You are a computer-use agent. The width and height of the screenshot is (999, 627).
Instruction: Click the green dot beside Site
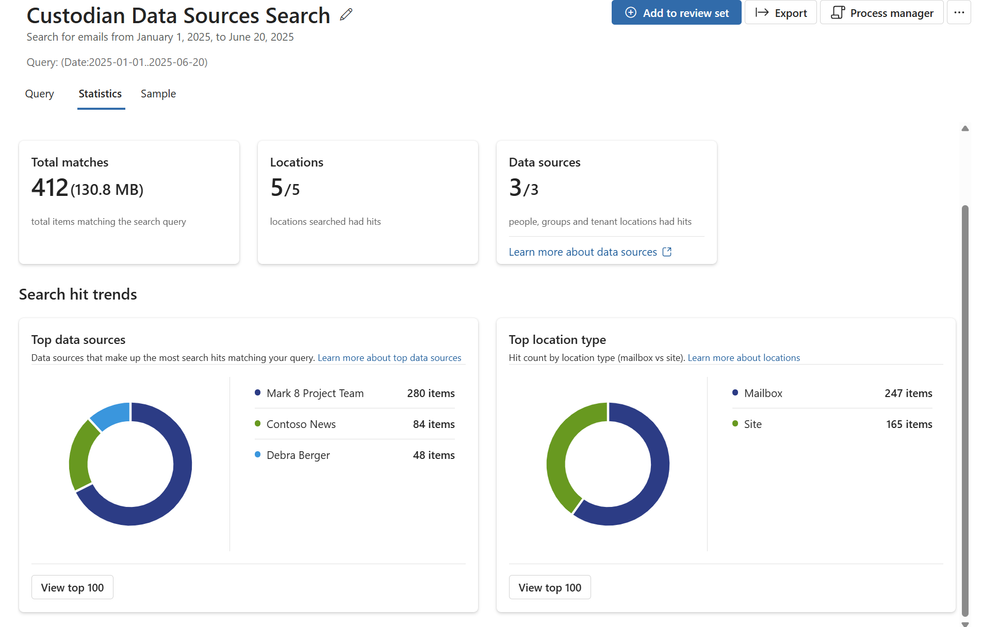[736, 424]
